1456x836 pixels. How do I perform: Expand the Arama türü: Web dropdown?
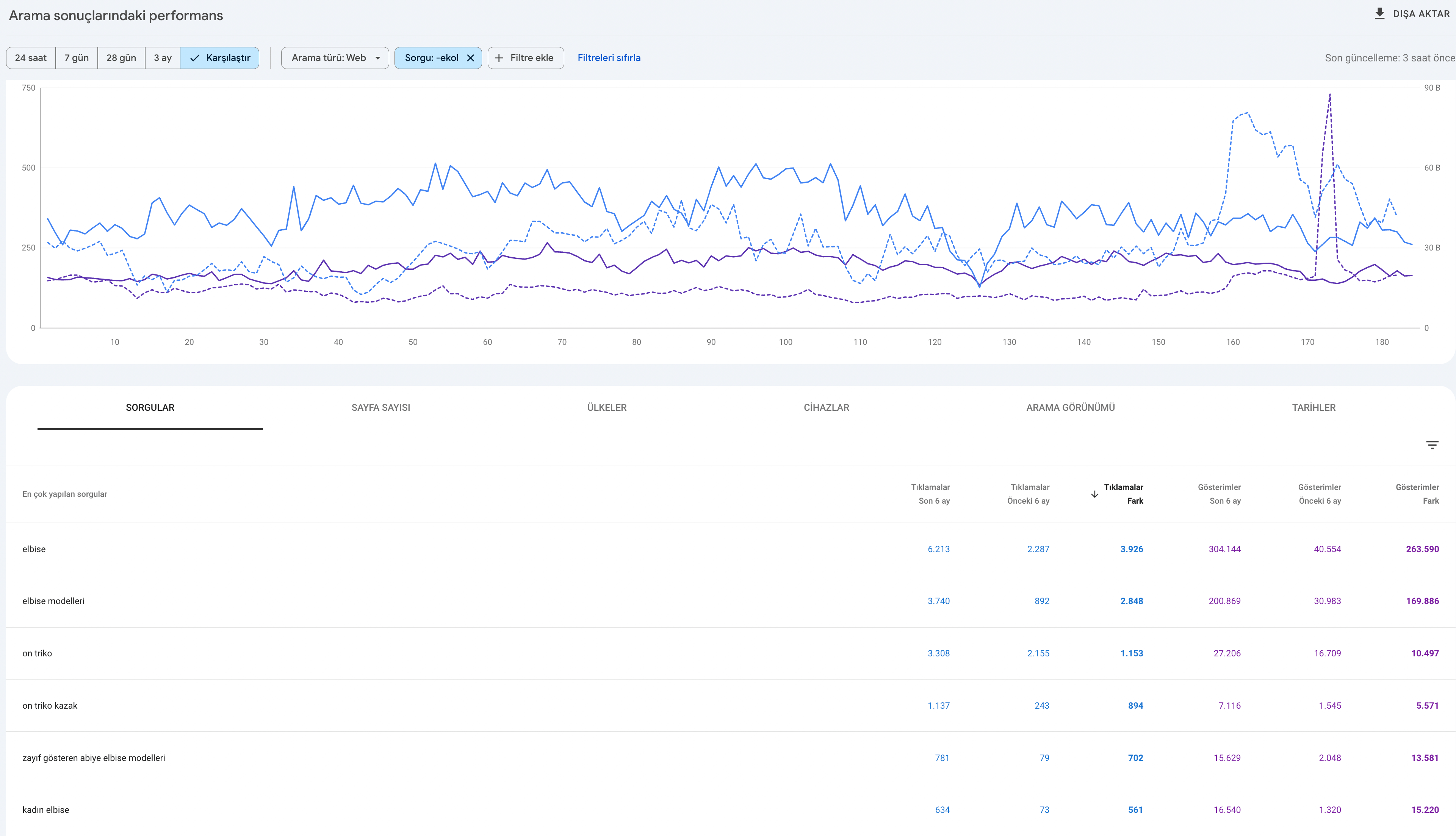point(335,58)
